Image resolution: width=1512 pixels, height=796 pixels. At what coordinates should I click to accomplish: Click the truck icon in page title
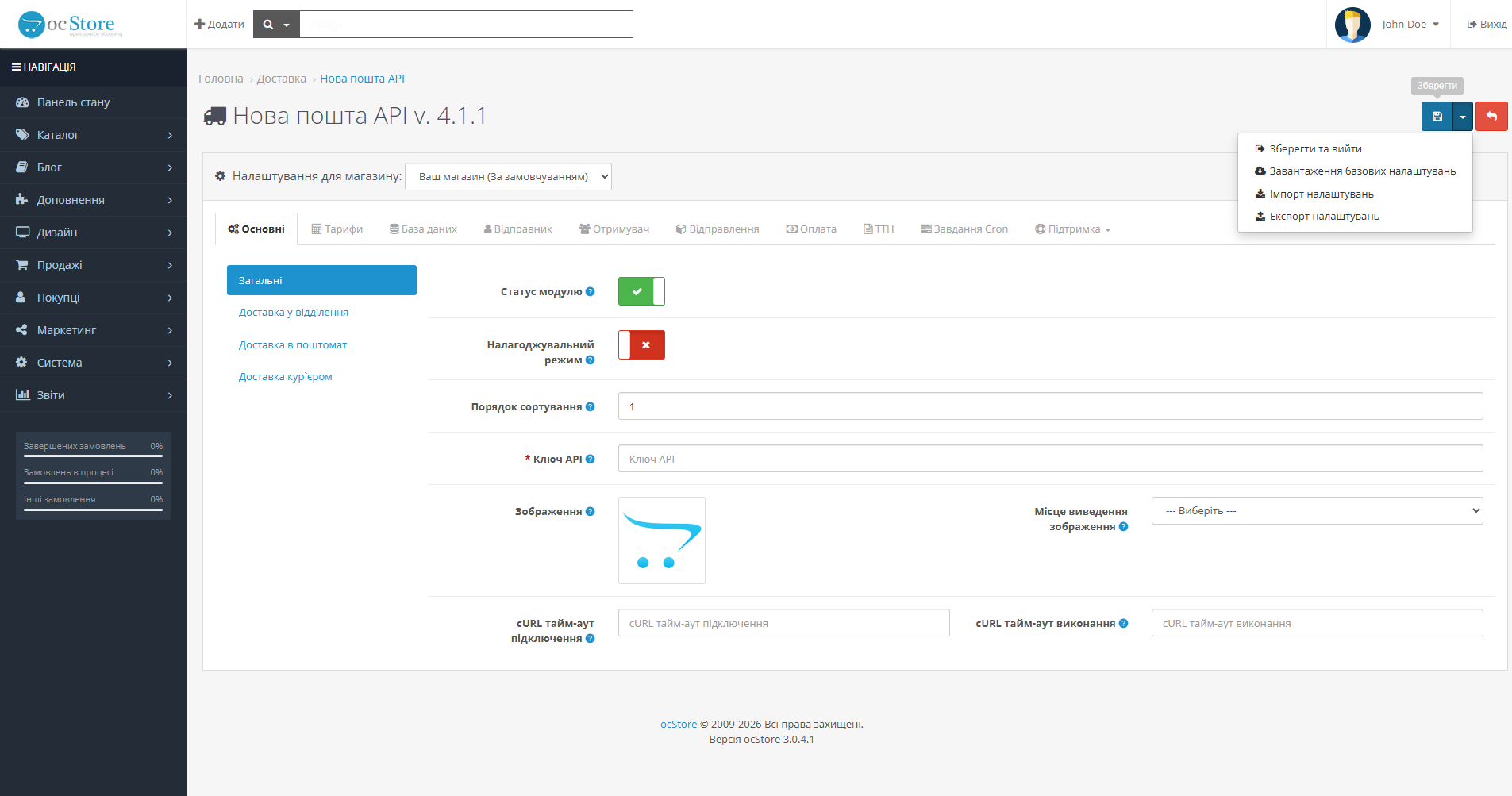point(215,117)
